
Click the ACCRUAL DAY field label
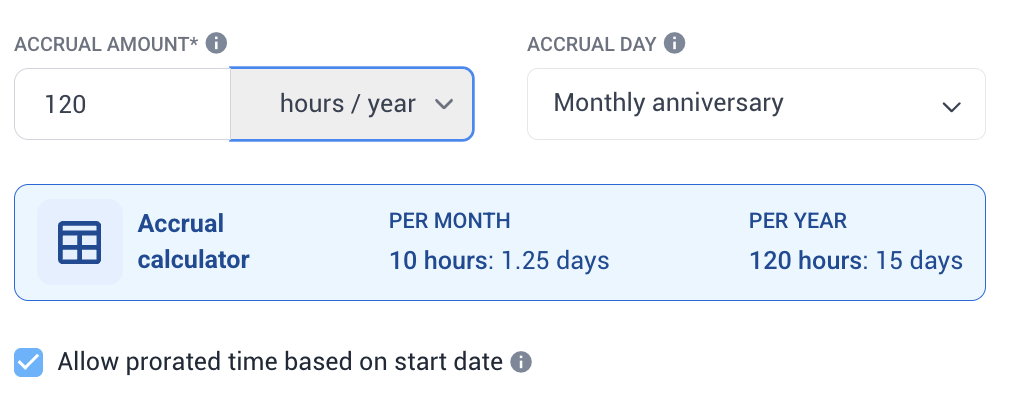pos(591,44)
